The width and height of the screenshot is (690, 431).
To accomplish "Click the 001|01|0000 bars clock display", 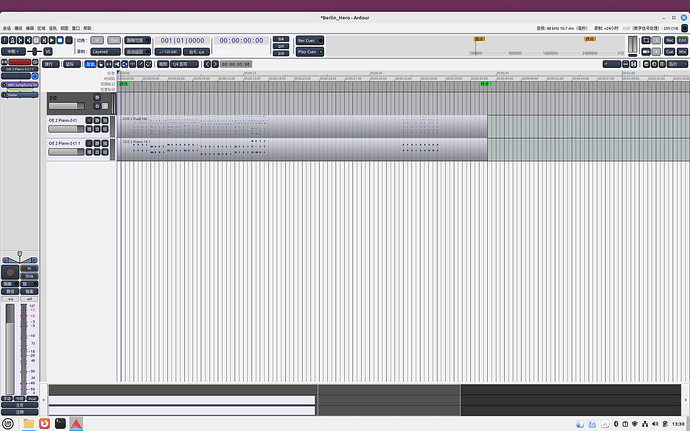I will pos(180,40).
